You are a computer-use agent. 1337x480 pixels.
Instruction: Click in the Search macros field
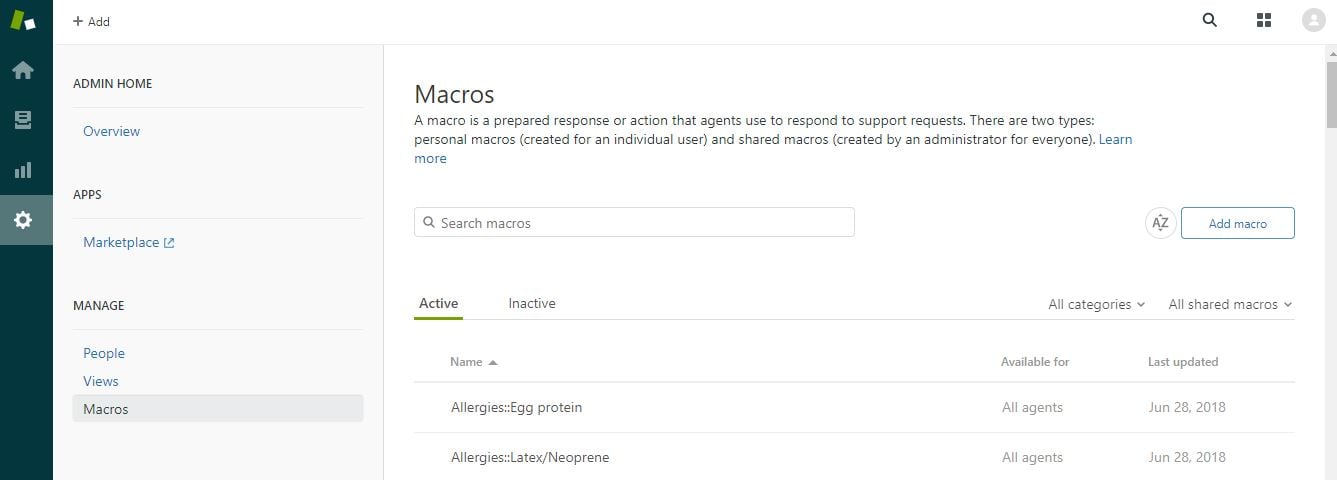pyautogui.click(x=634, y=222)
